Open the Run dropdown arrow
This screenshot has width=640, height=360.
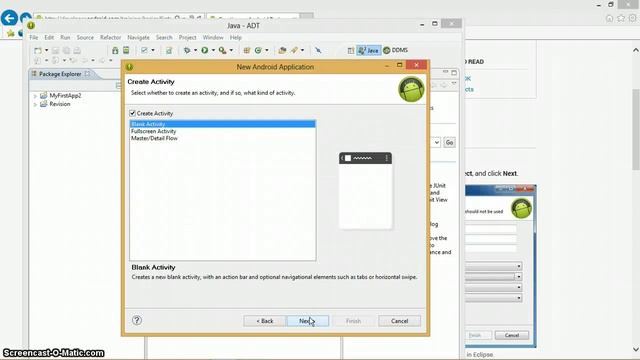coord(213,50)
